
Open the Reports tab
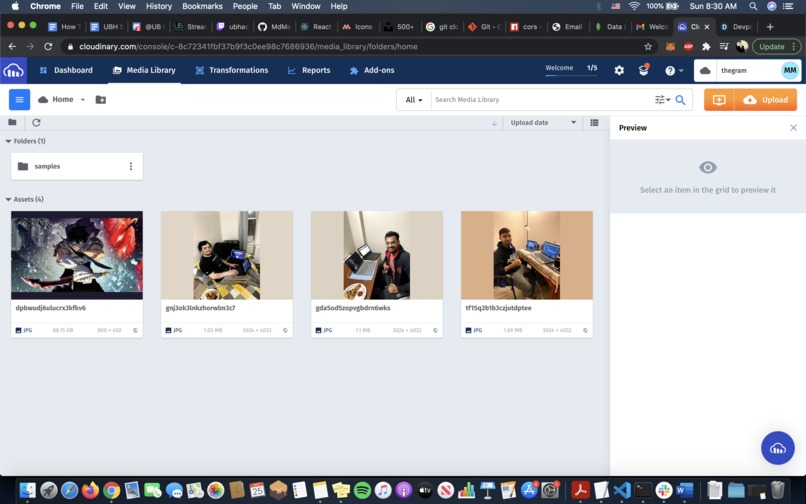[x=309, y=70]
